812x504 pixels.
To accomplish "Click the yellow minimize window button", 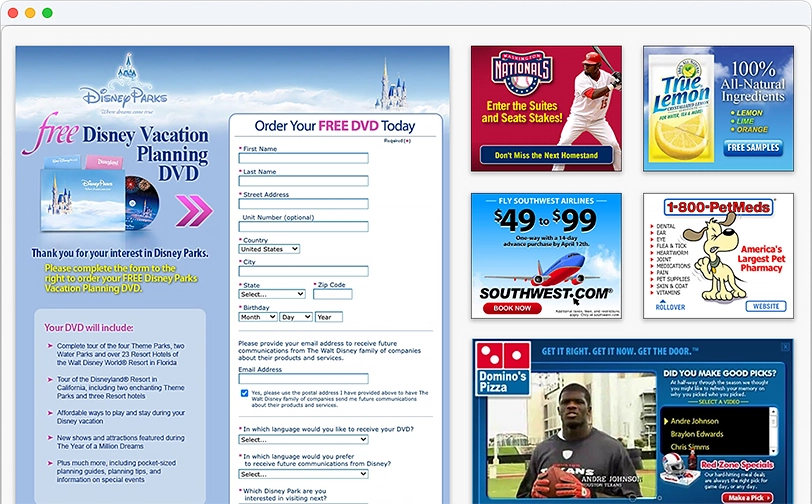I will click(30, 13).
